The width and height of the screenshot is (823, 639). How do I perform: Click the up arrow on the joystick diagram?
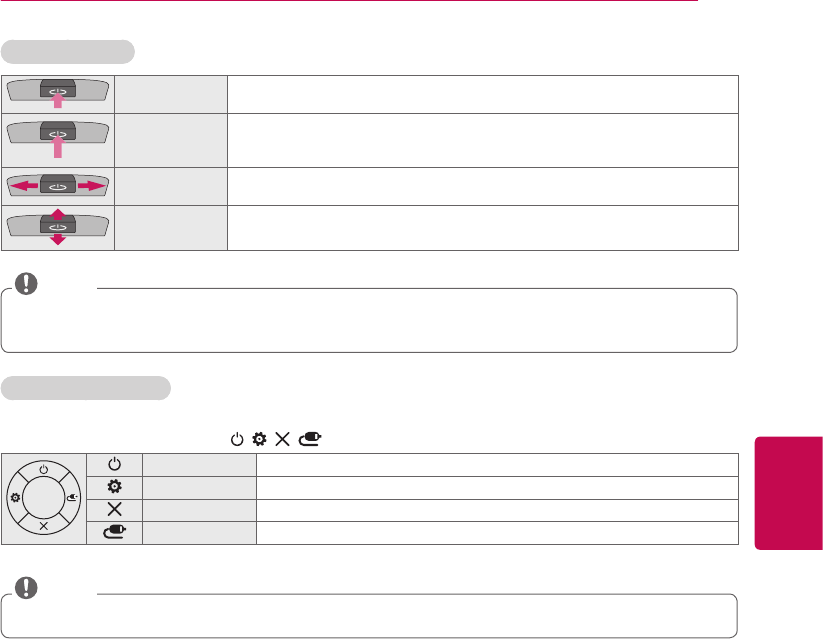58,215
